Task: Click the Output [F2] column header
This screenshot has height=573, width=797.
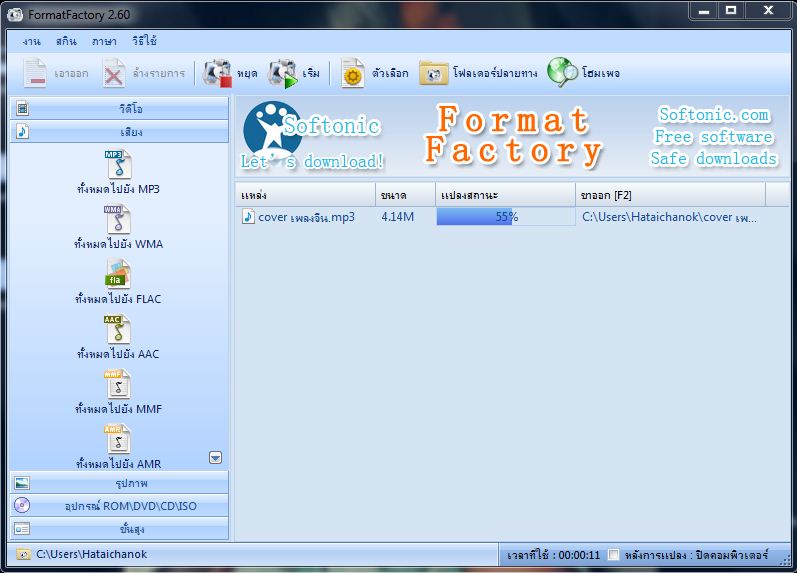Action: point(670,195)
